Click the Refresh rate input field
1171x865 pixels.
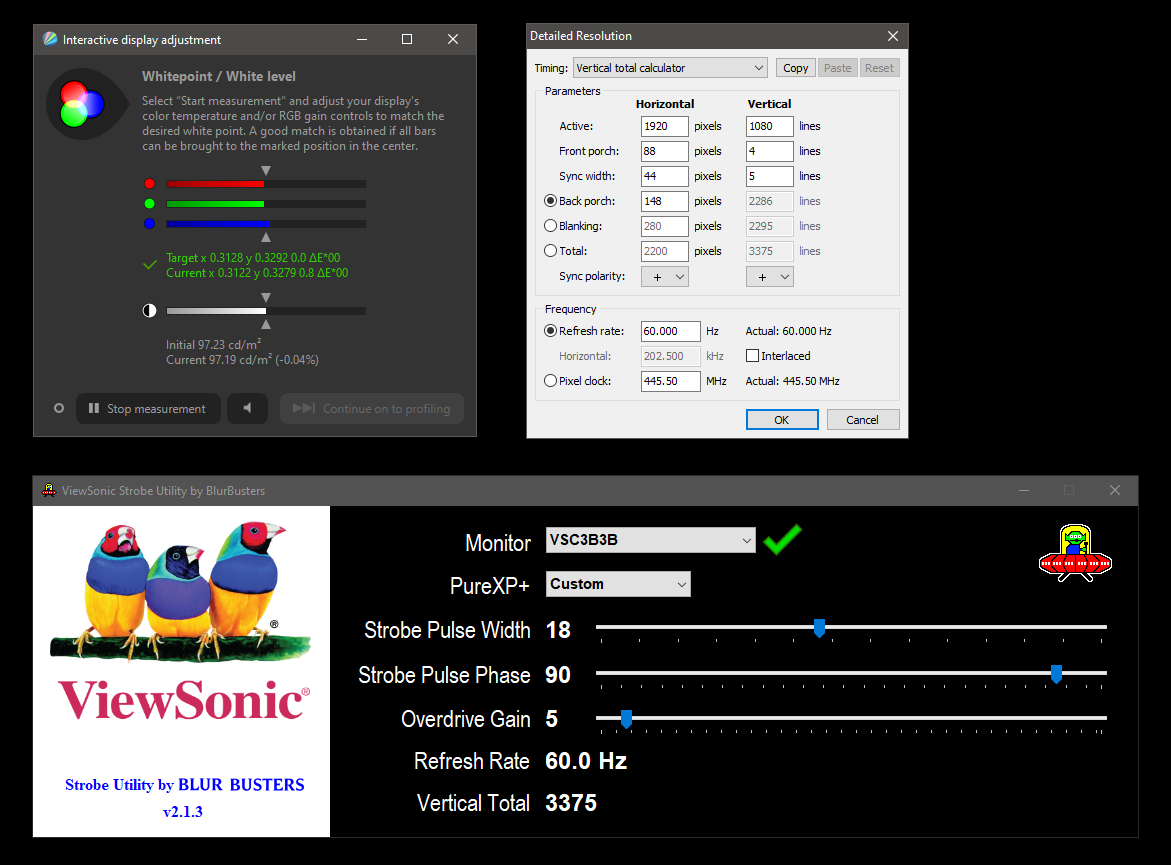tap(669, 331)
